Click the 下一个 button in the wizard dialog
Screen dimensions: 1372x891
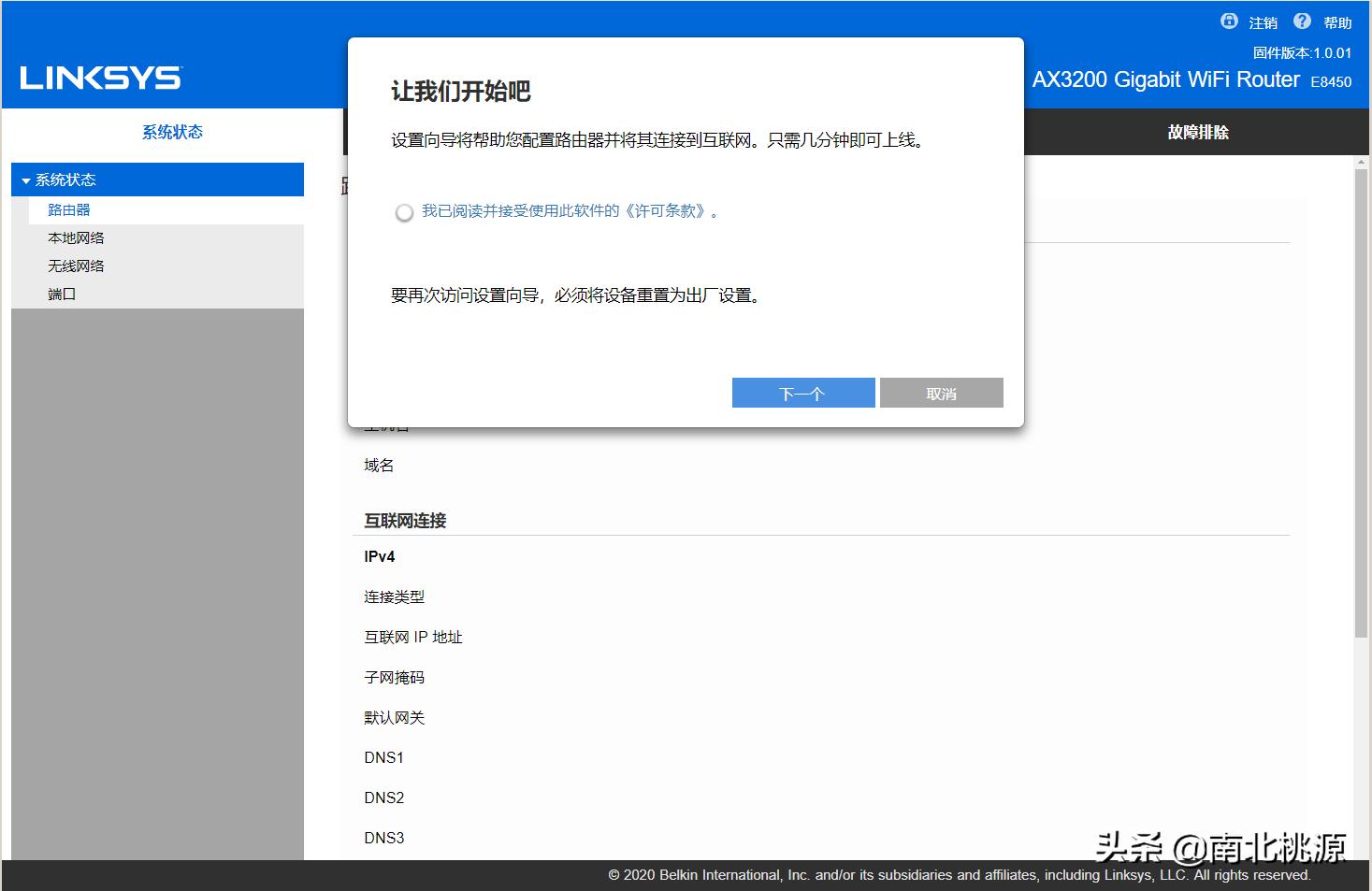pyautogui.click(x=802, y=393)
